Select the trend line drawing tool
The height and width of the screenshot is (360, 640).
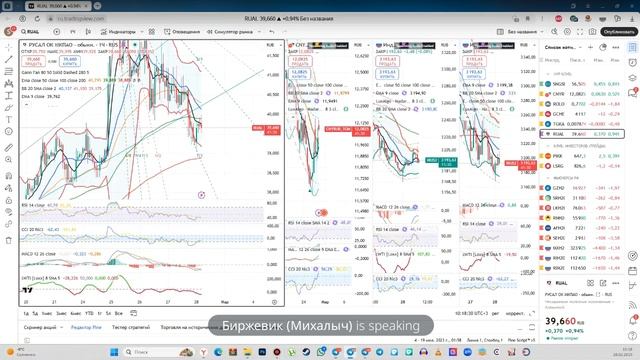(x=9, y=60)
